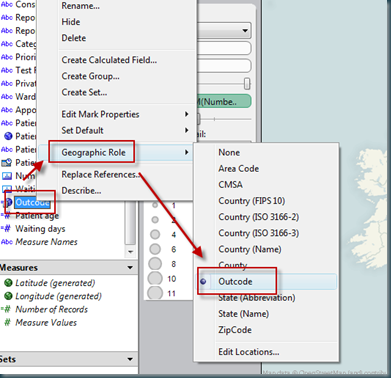Click Replace References... menu entry
Viewport: 391px width, 378px height.
pyautogui.click(x=101, y=175)
